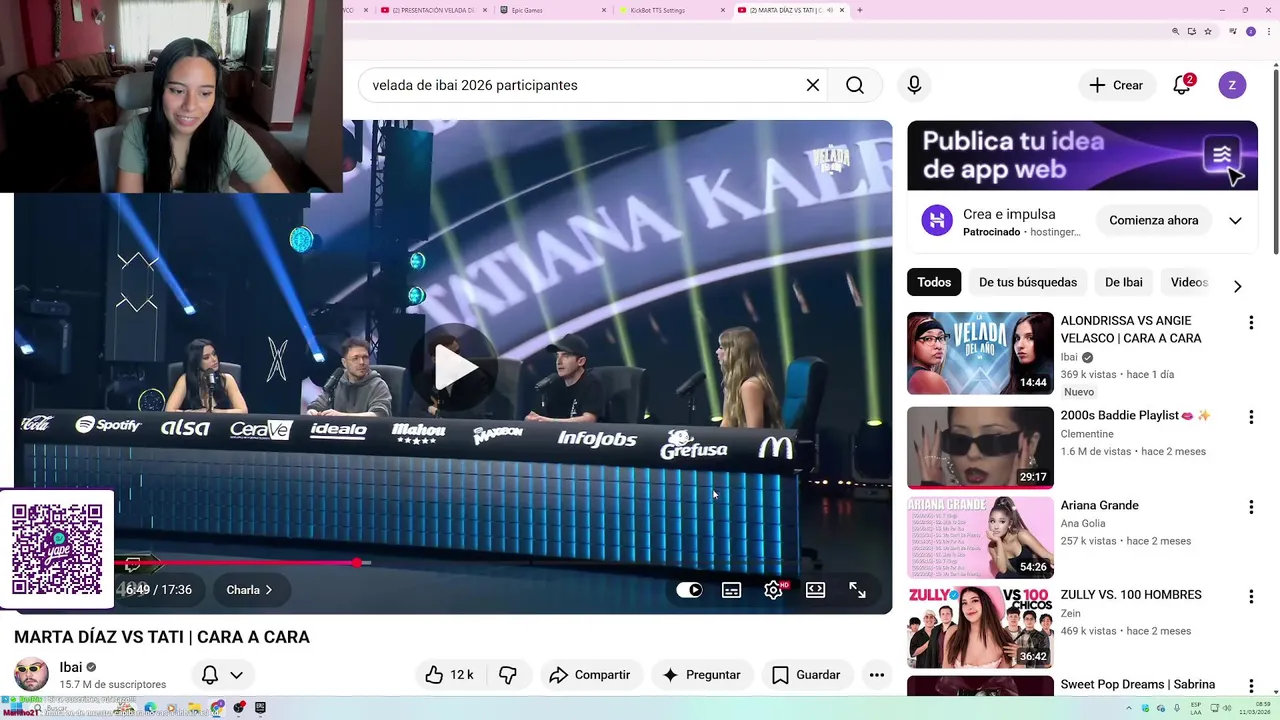
Task: Click the Ibai channel name
Action: (70, 667)
